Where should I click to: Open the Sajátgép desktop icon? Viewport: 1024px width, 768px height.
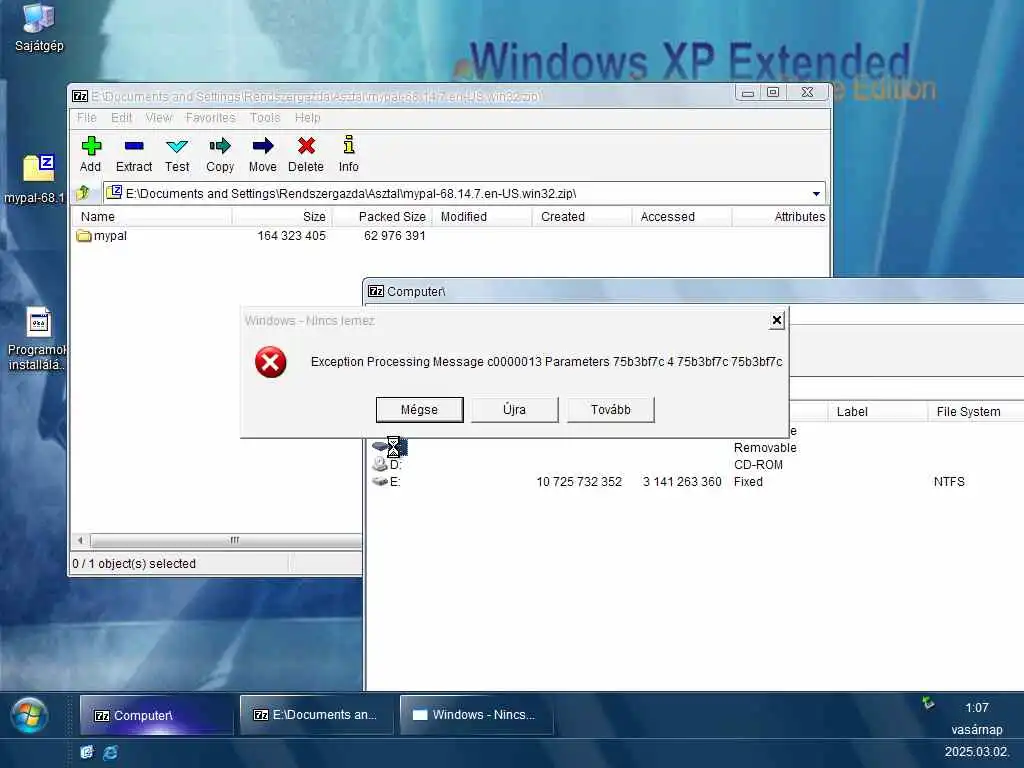[39, 28]
